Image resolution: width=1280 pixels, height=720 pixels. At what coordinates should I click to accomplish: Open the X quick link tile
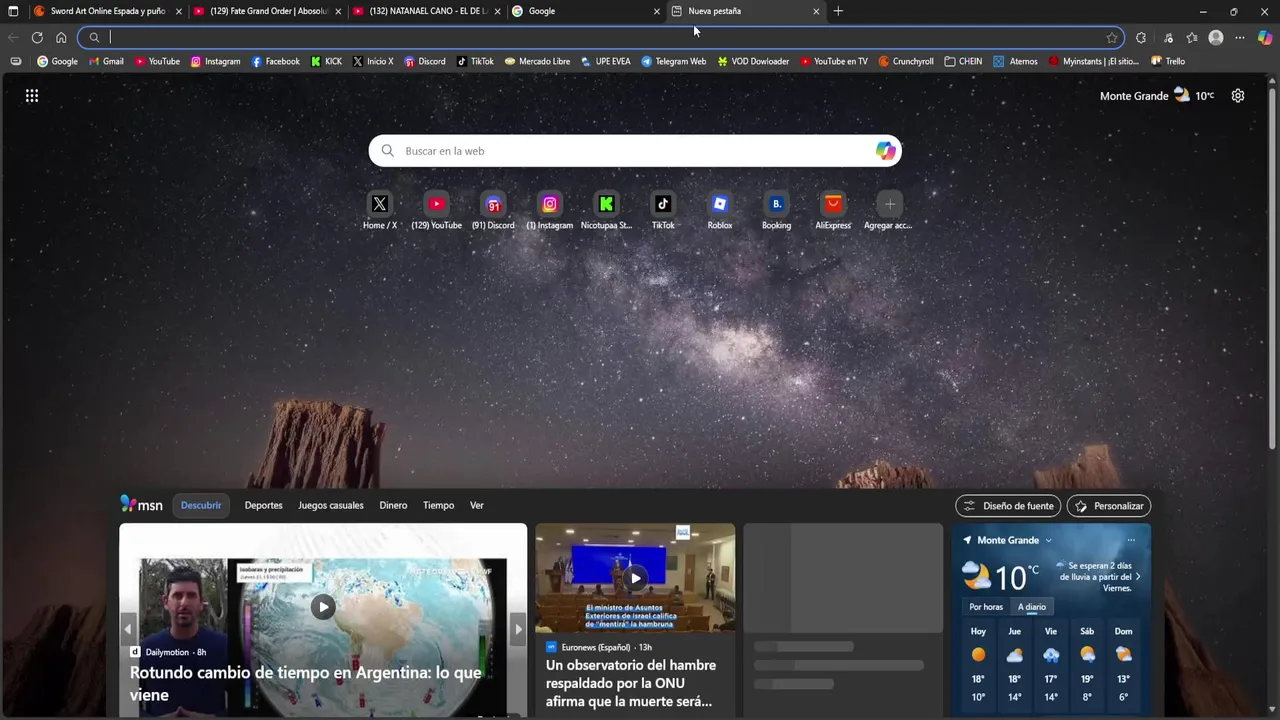point(380,204)
